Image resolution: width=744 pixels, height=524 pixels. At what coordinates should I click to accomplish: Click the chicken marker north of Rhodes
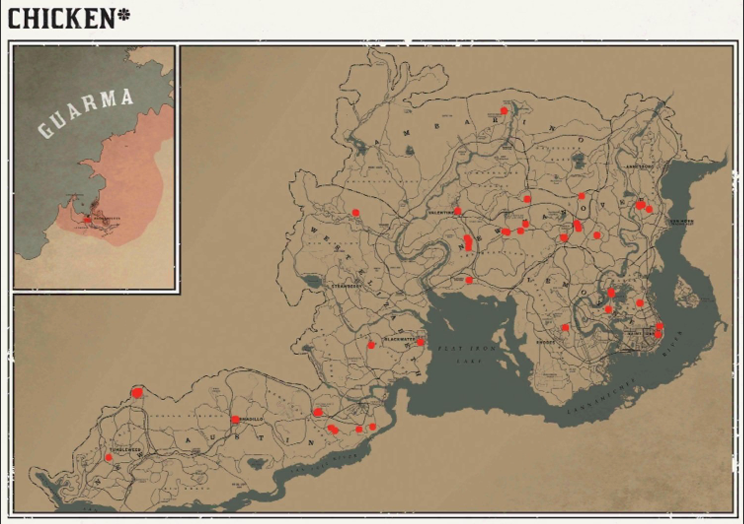point(566,327)
